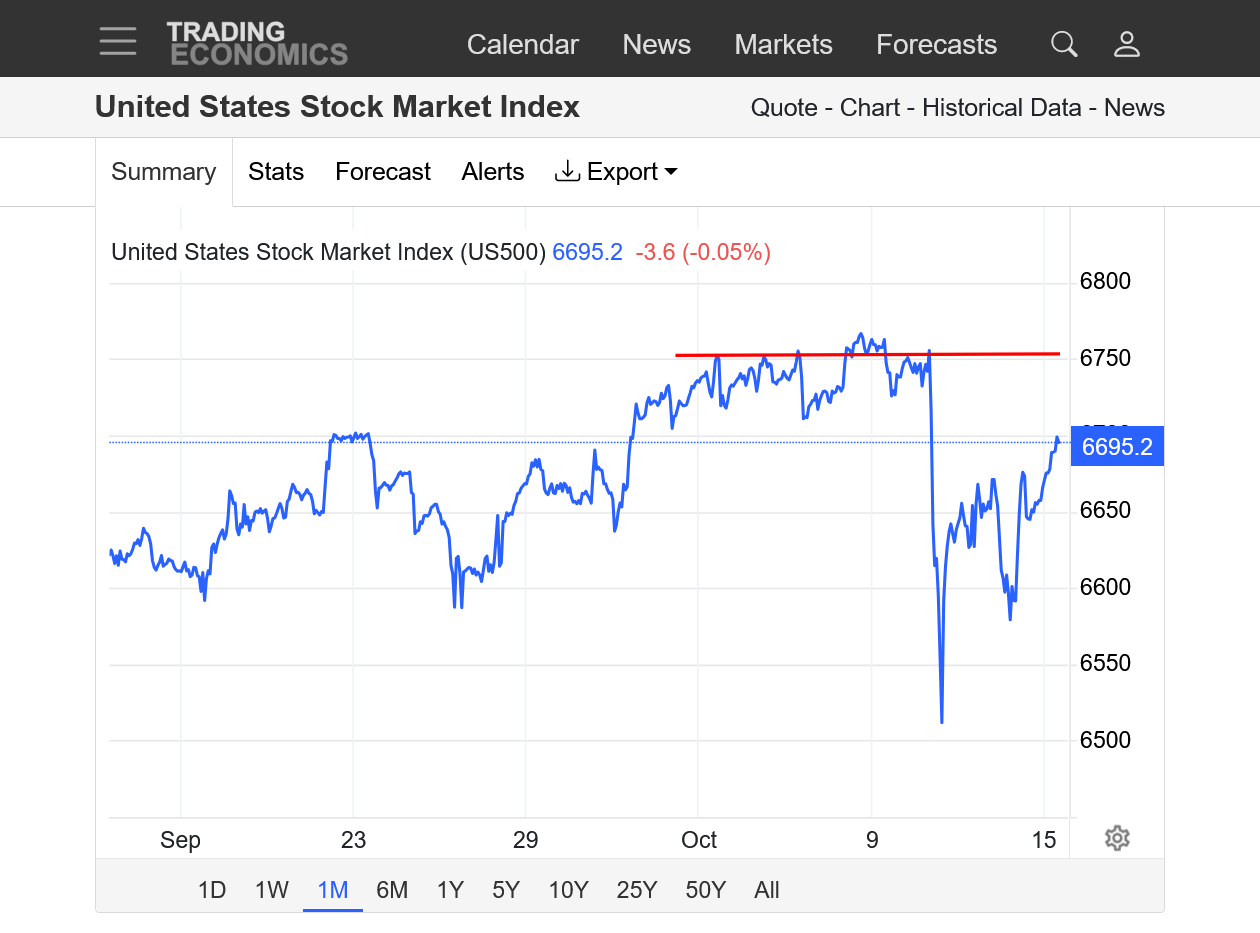
Task: Switch to the Forecast tab
Action: [x=383, y=172]
